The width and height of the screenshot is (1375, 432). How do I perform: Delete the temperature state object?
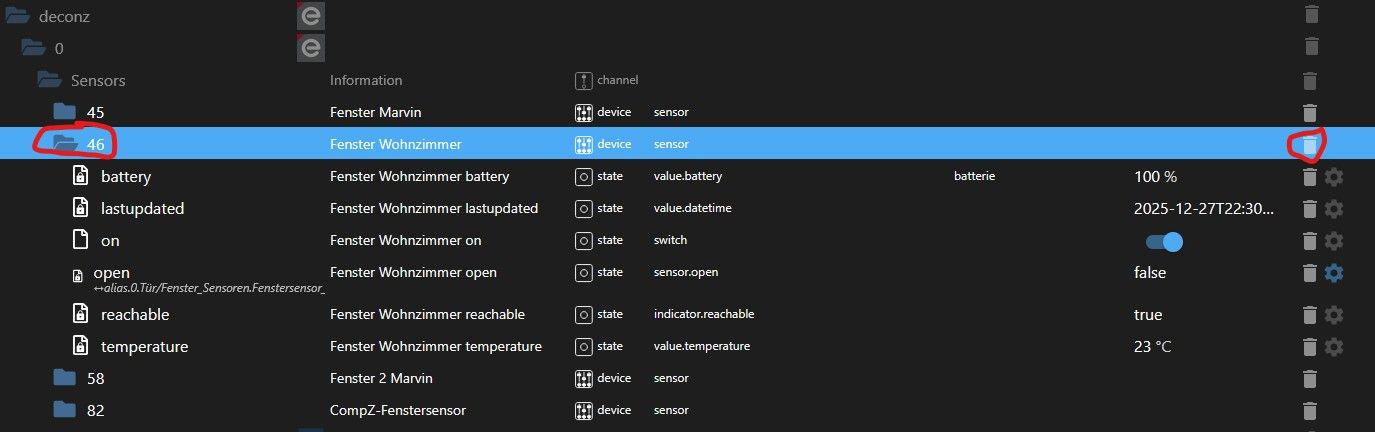(x=1309, y=347)
